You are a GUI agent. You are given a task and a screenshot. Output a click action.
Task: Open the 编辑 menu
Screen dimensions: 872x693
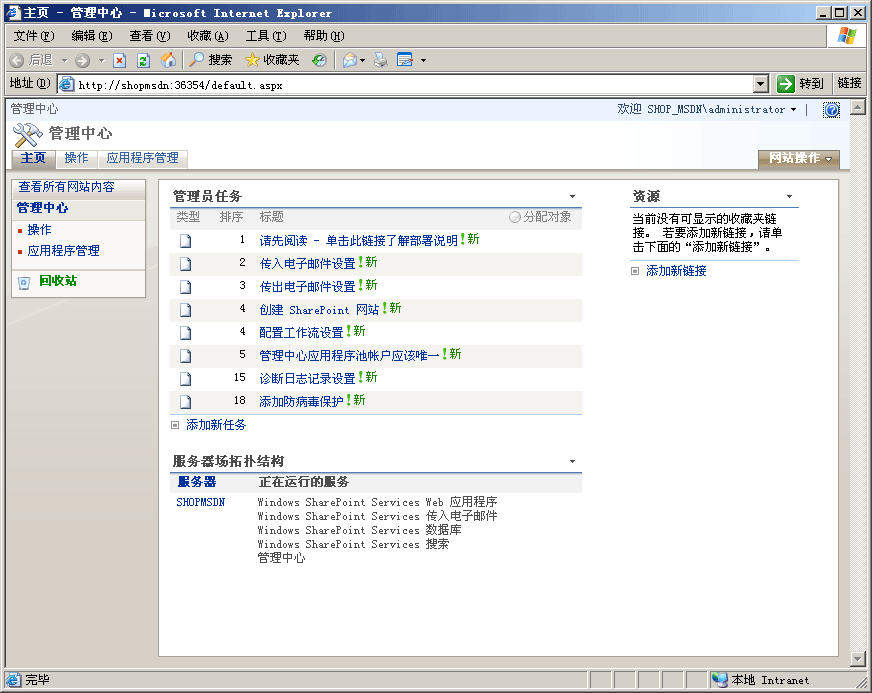click(x=92, y=36)
